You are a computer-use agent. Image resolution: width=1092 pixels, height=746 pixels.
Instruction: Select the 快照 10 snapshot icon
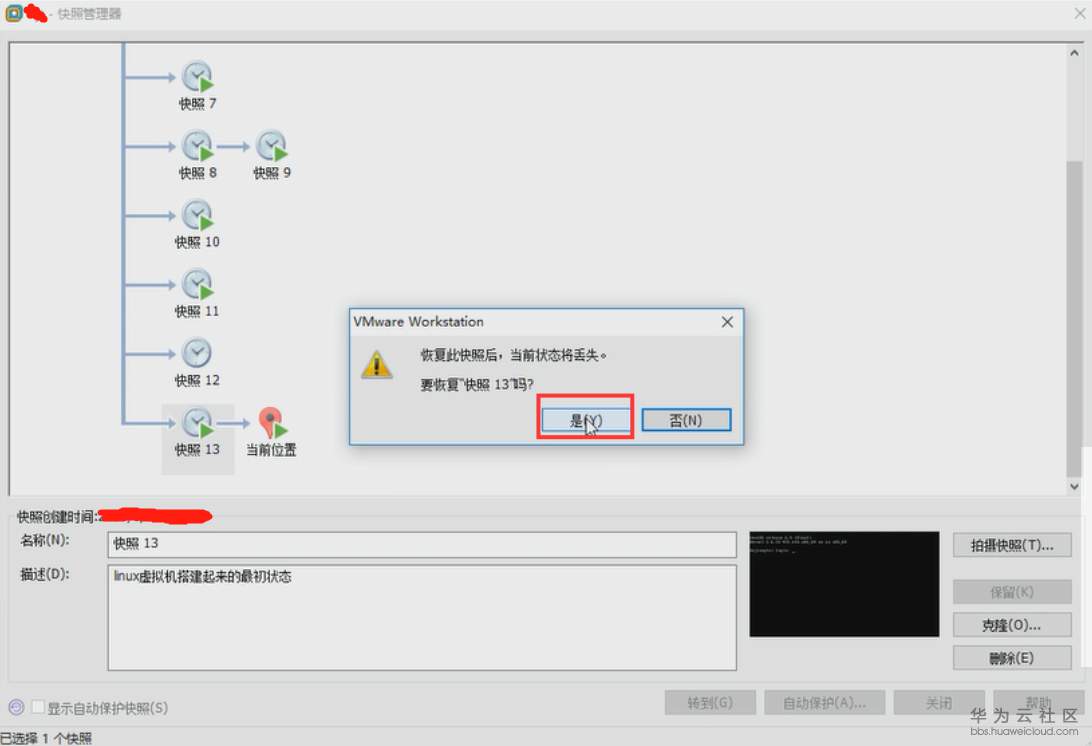point(198,215)
